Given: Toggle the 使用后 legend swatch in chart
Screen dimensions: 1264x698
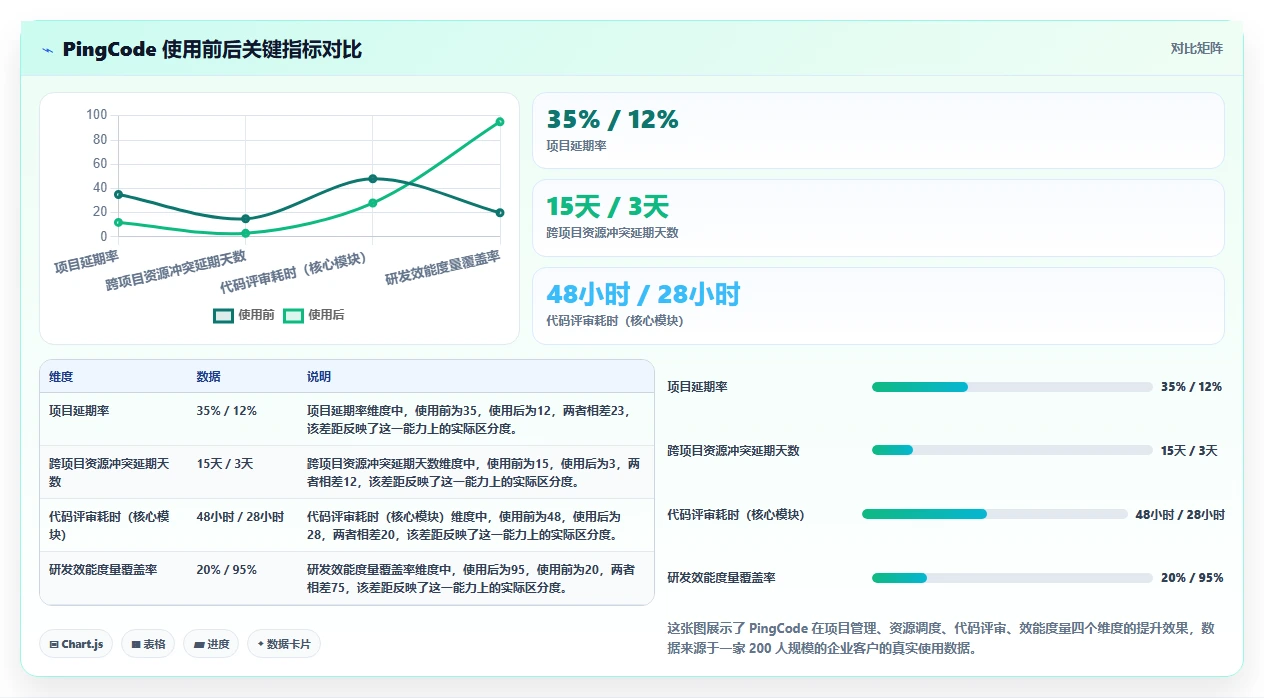Looking at the screenshot, I should click(293, 315).
